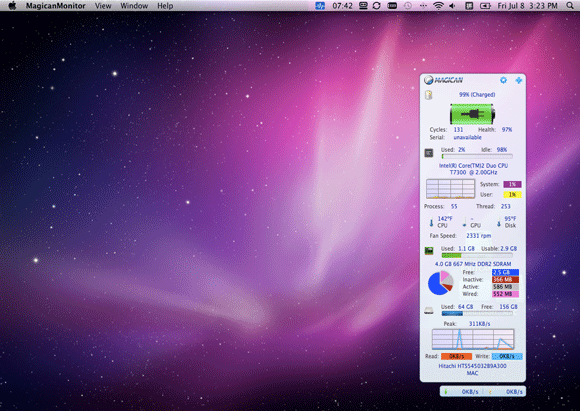
Task: Select the hard disk section icon
Action: 429,310
